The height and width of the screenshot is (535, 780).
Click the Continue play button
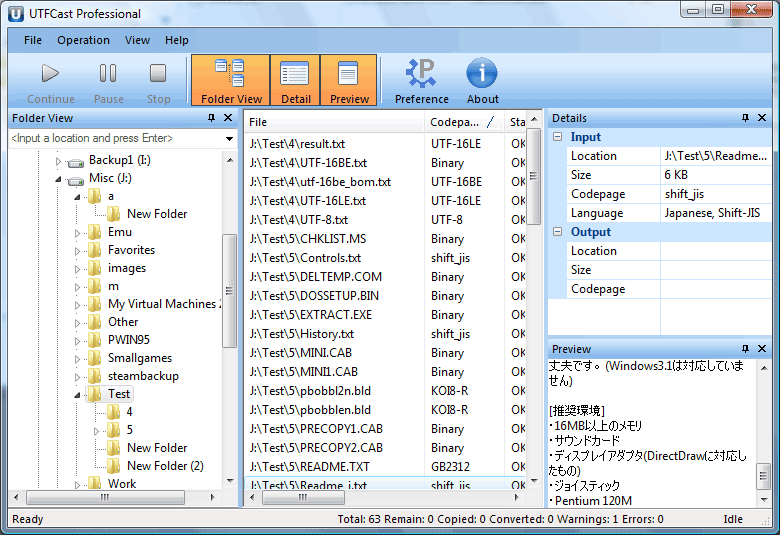[50, 81]
